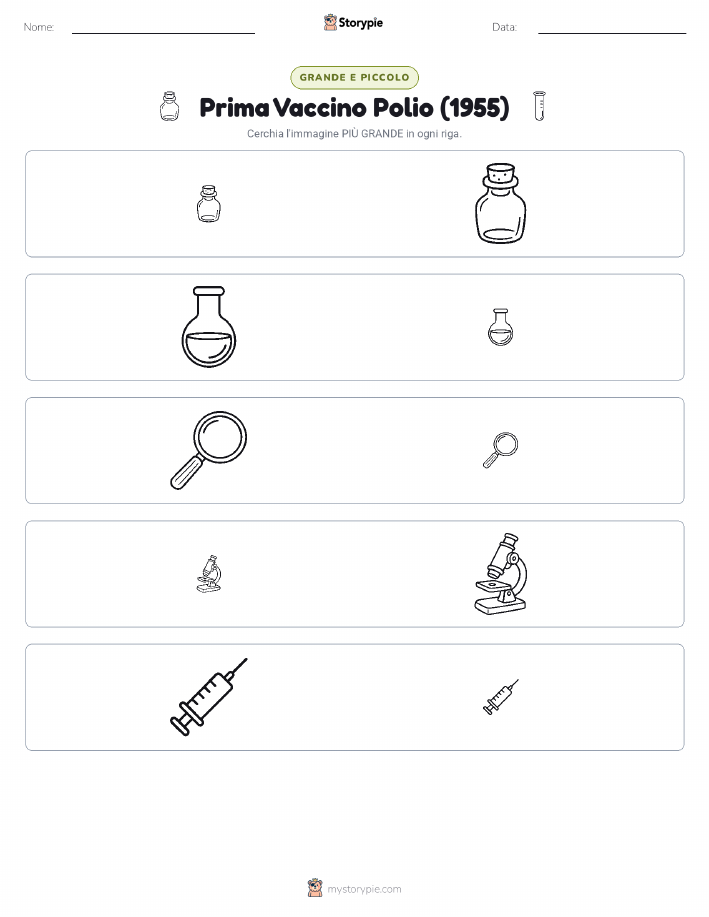Open the mystorypie.com footer link

364,889
